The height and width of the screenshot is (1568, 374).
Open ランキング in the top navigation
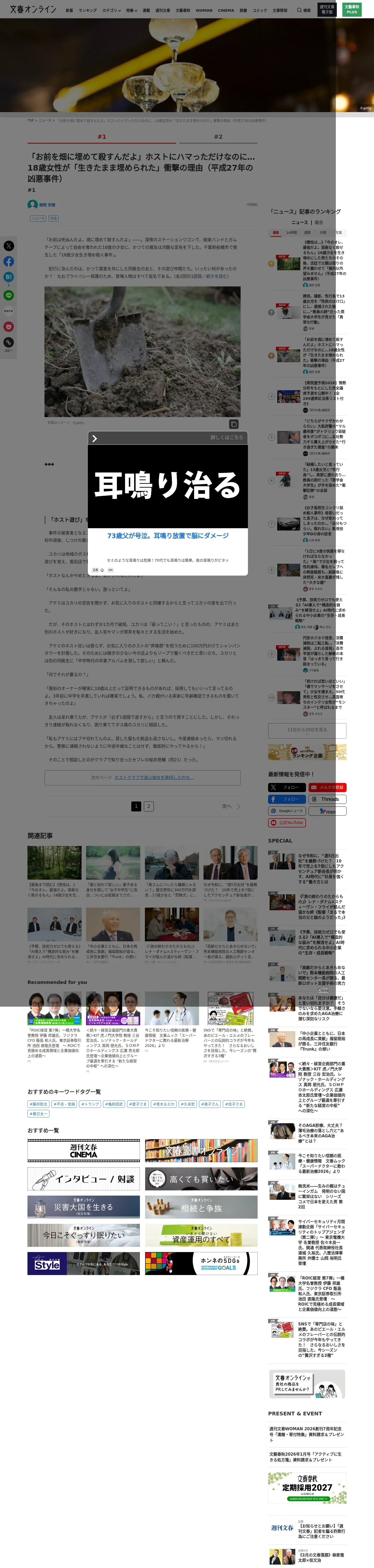point(88,10)
